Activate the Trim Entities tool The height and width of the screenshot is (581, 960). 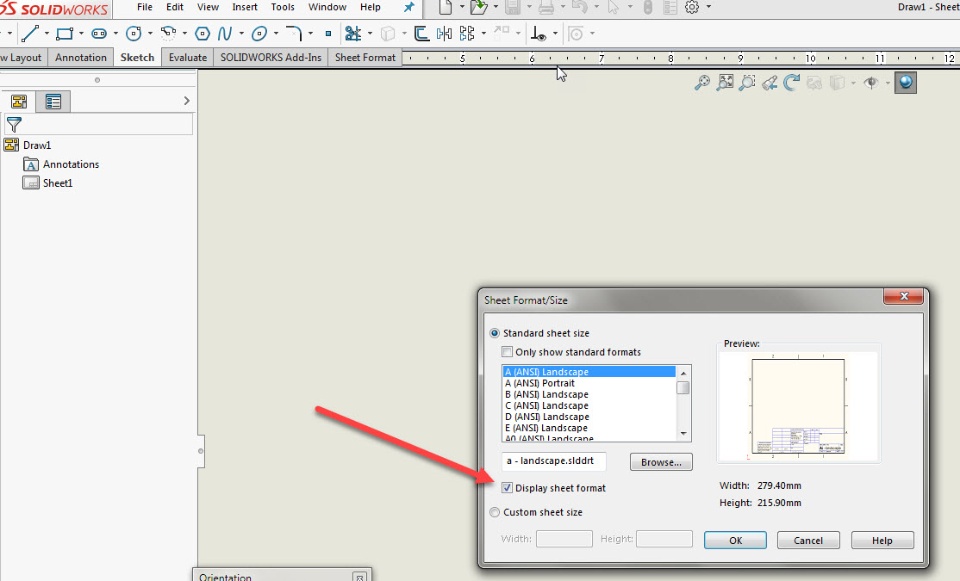coord(353,33)
